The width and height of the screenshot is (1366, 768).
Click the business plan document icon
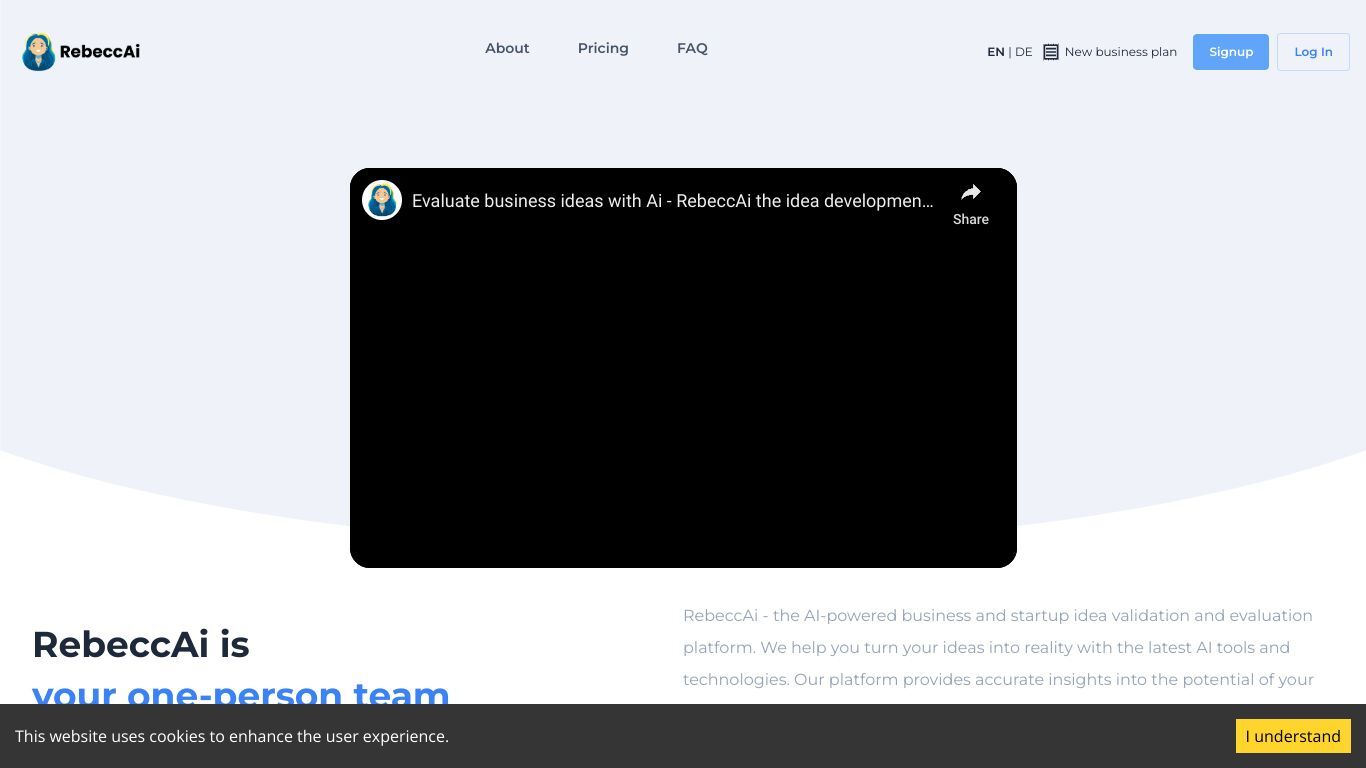point(1051,52)
